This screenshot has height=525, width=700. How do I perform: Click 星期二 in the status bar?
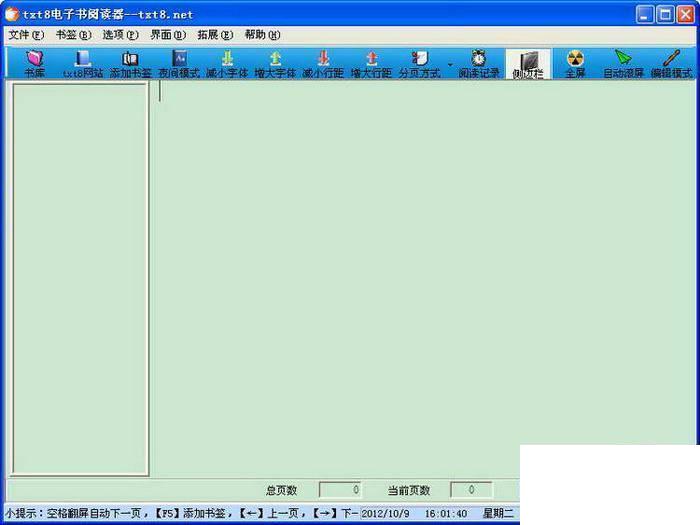click(x=498, y=514)
